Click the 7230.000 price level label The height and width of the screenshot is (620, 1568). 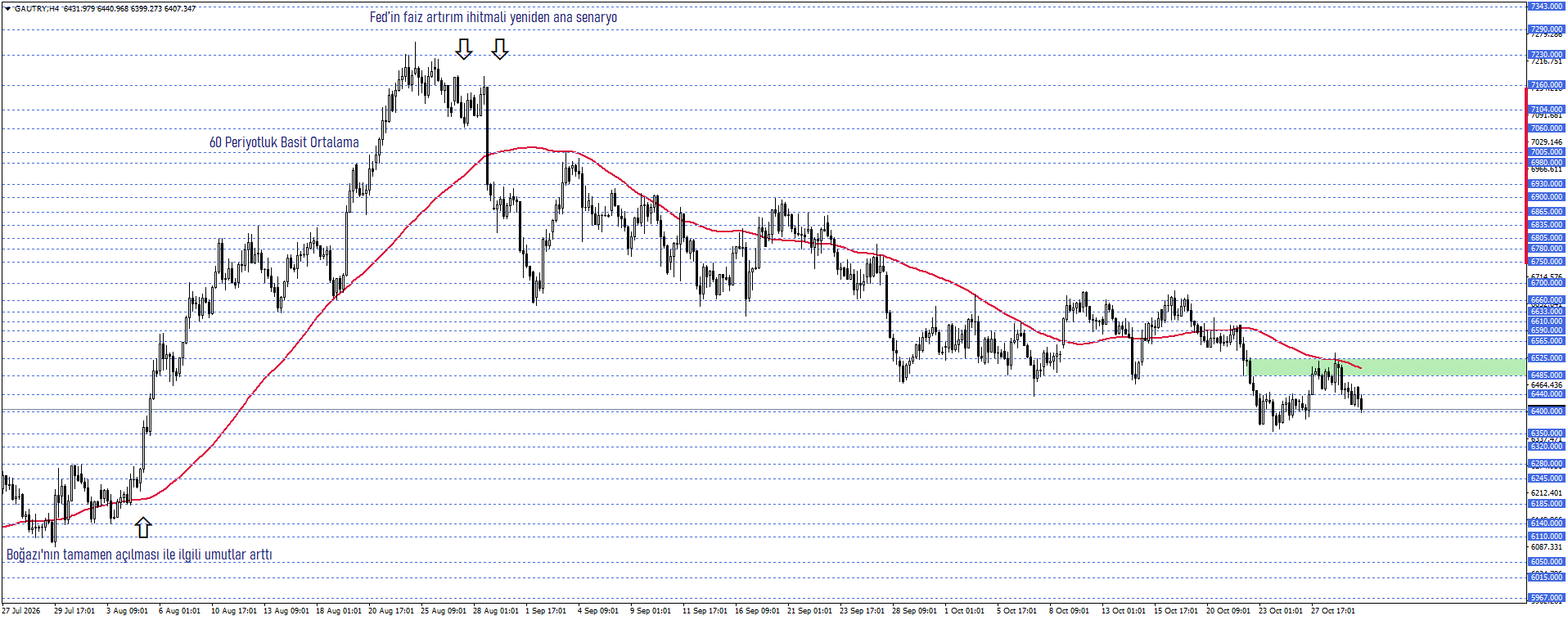[x=1546, y=55]
